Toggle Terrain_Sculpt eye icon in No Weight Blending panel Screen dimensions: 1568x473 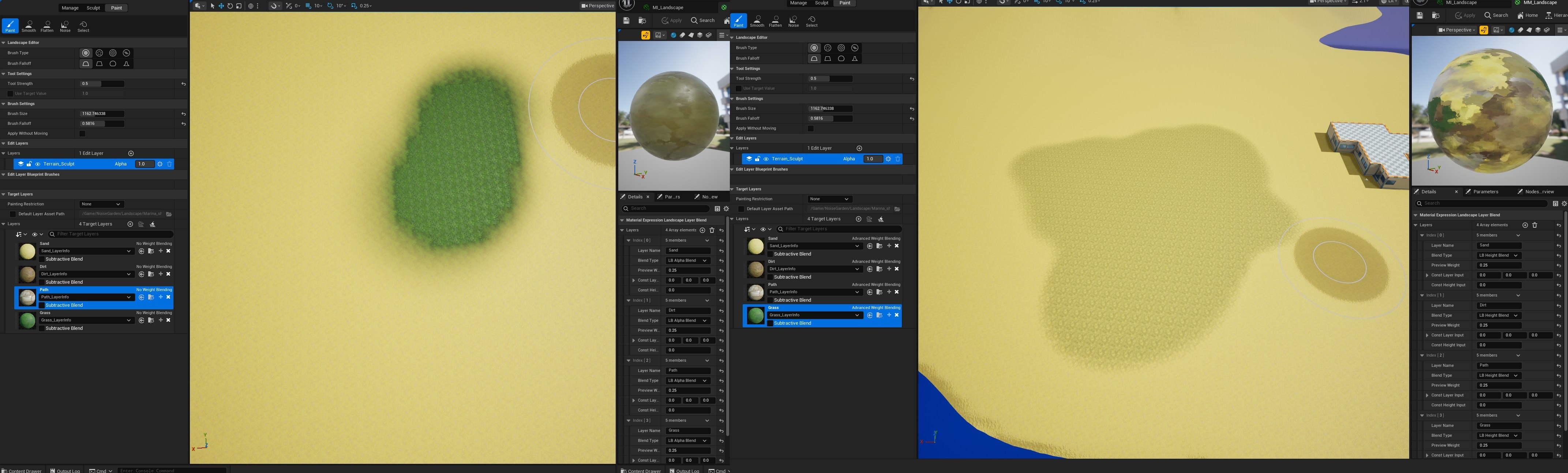38,164
